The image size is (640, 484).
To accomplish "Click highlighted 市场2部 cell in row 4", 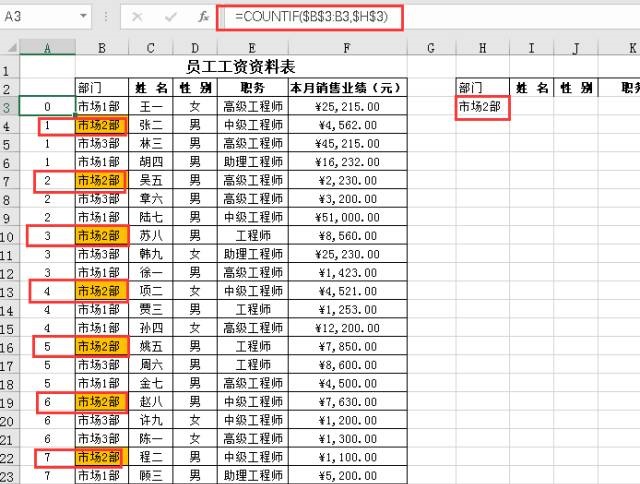I will point(102,125).
